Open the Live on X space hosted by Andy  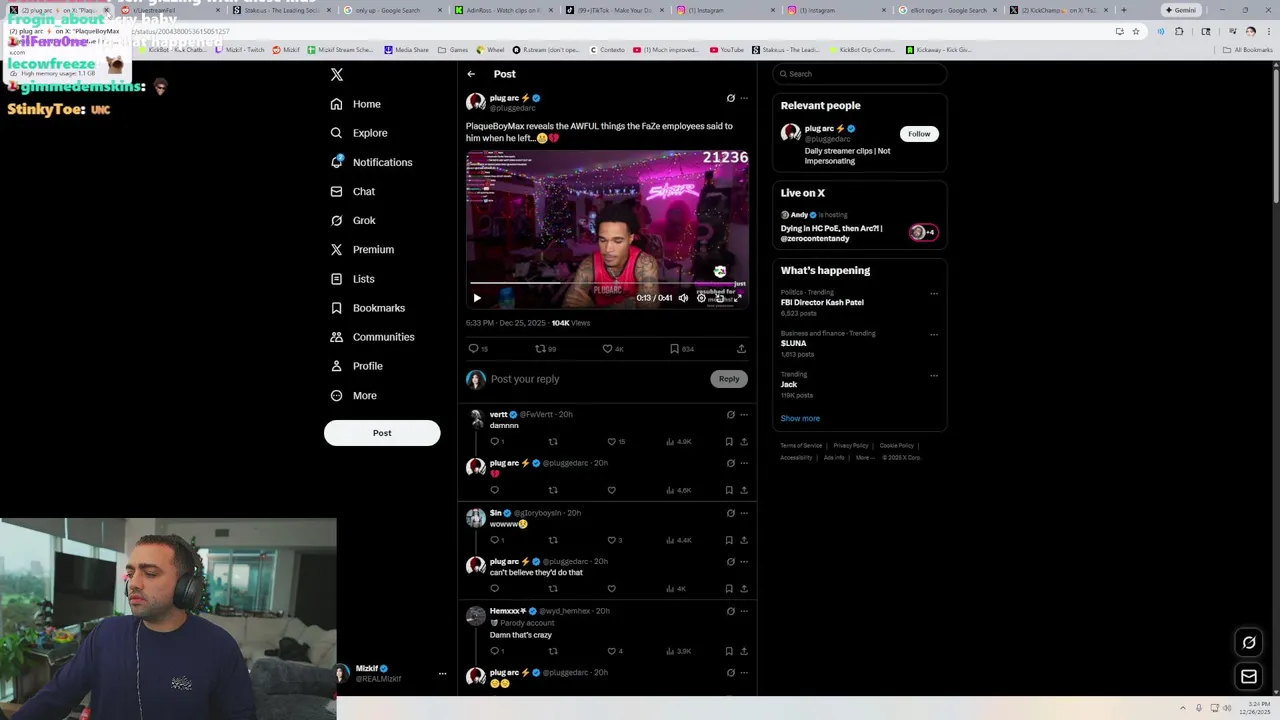tap(859, 227)
